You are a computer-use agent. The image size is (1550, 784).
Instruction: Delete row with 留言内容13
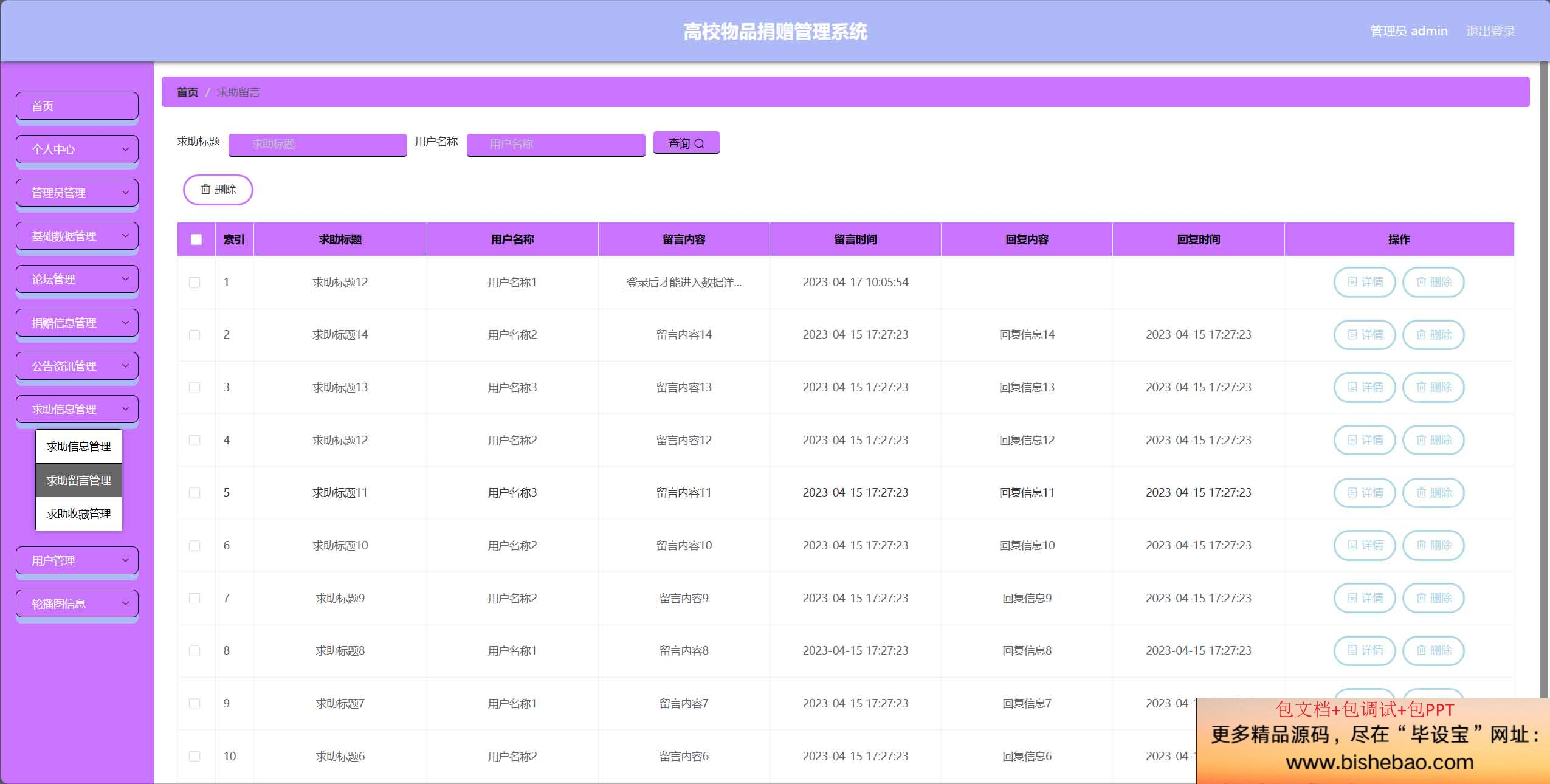pyautogui.click(x=1433, y=387)
